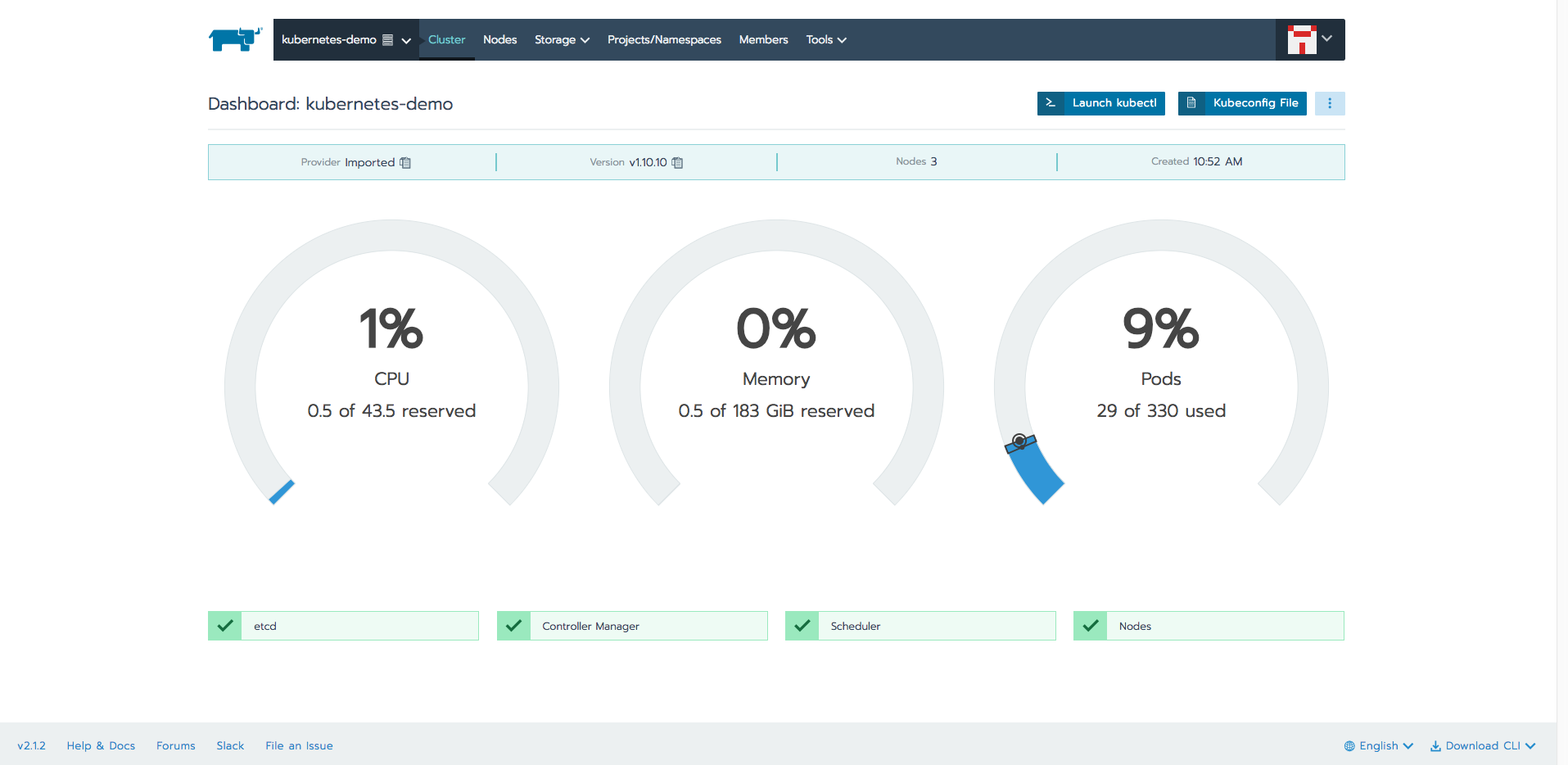Click the user avatar icon
The image size is (1568, 765).
(1302, 39)
